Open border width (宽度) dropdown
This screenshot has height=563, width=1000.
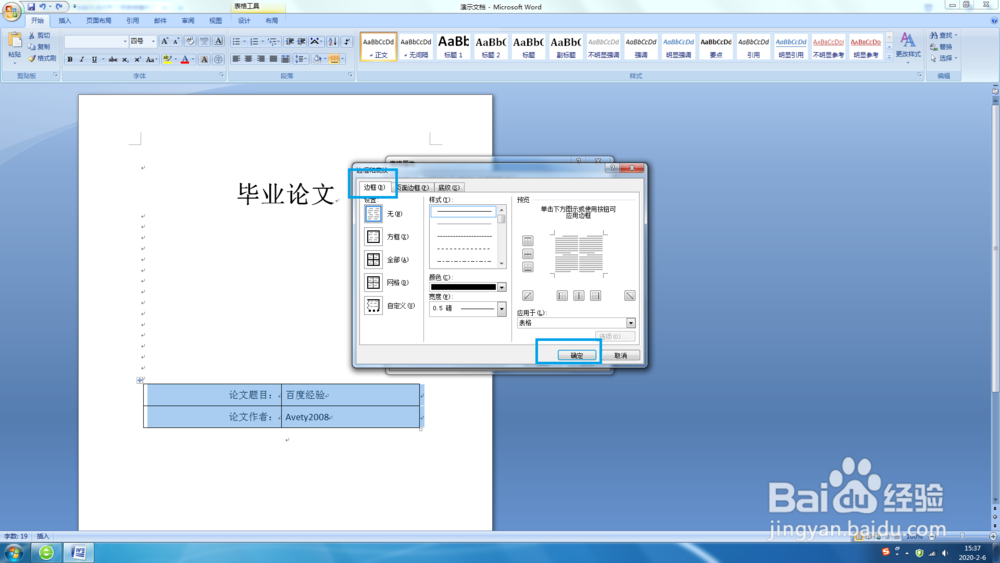click(x=502, y=309)
